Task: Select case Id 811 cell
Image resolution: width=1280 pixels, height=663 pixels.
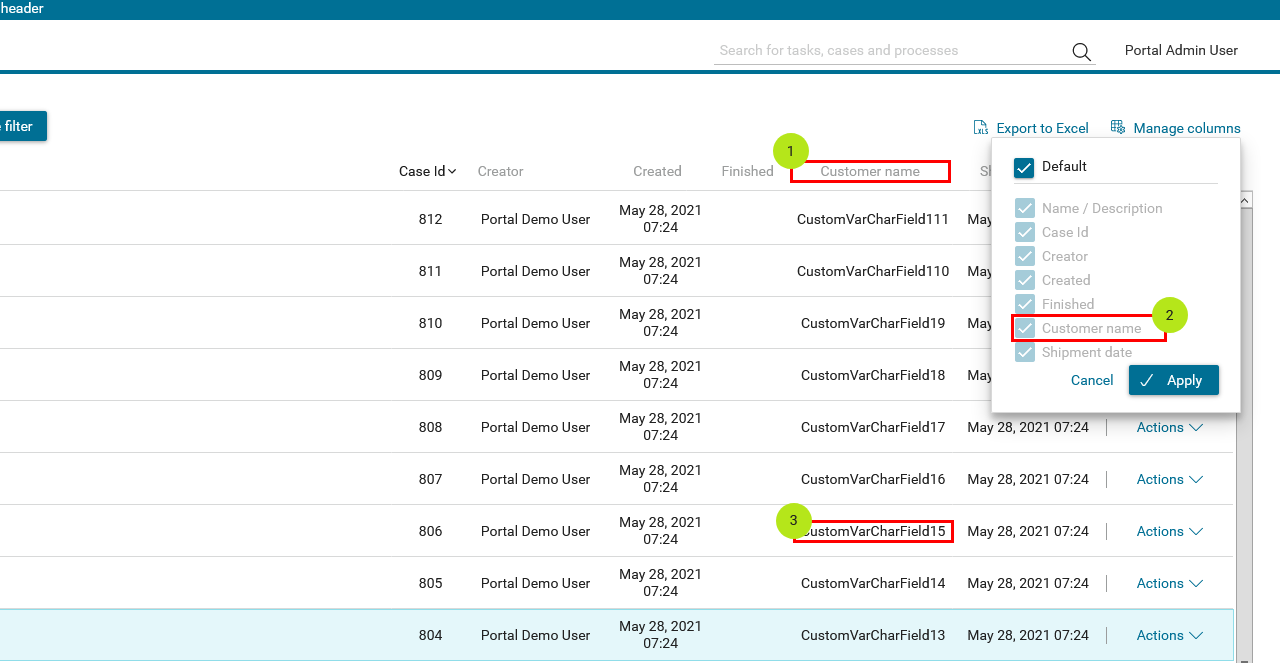Action: pos(430,271)
